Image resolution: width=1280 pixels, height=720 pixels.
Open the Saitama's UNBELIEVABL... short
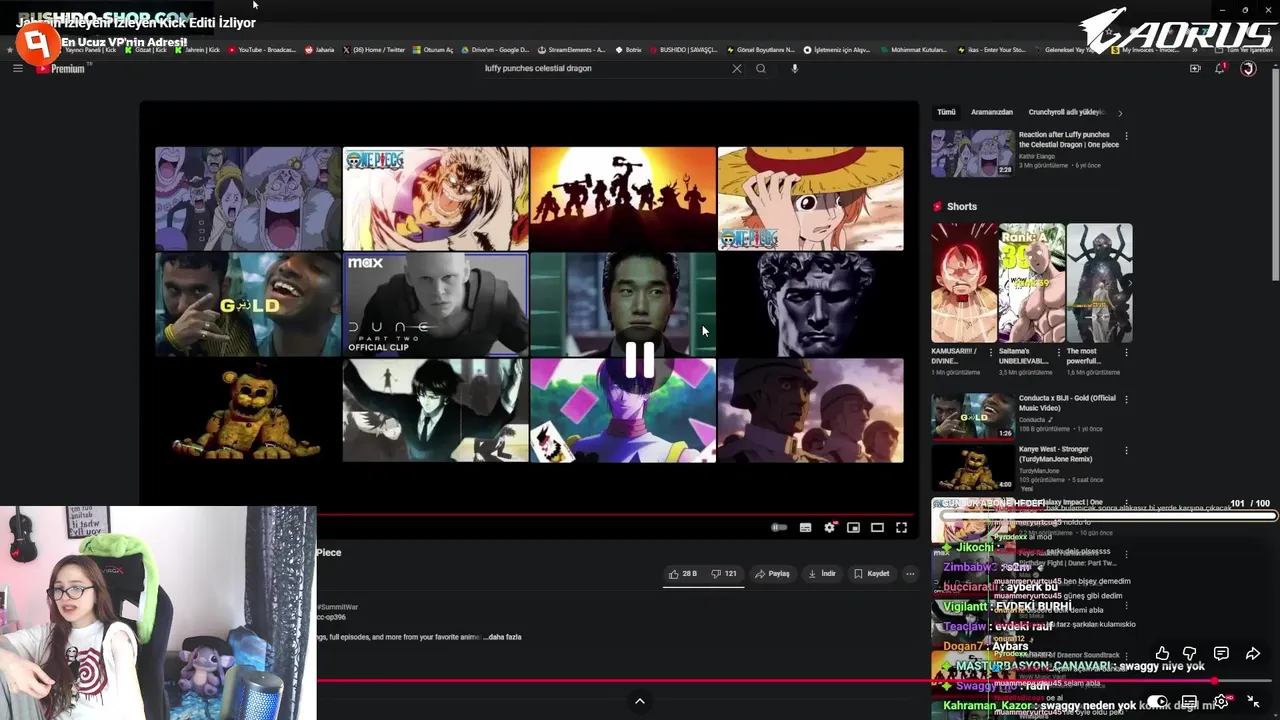pyautogui.click(x=1031, y=283)
